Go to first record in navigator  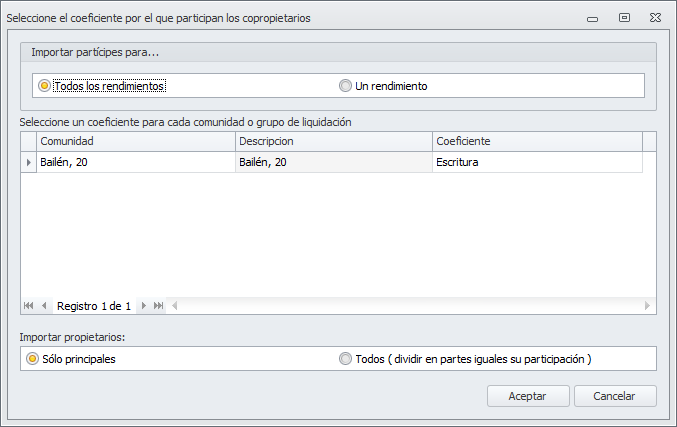point(28,306)
